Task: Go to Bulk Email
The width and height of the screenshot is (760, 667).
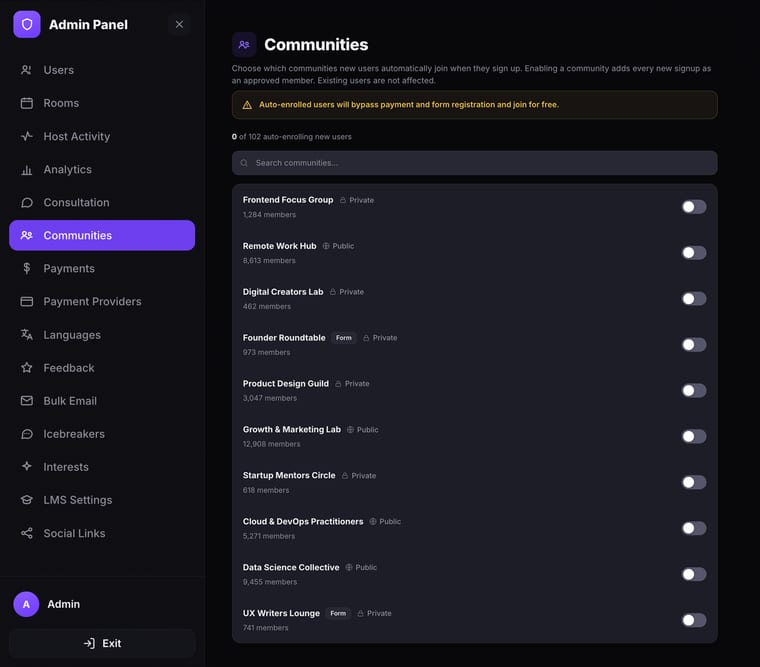Action: tap(102, 400)
